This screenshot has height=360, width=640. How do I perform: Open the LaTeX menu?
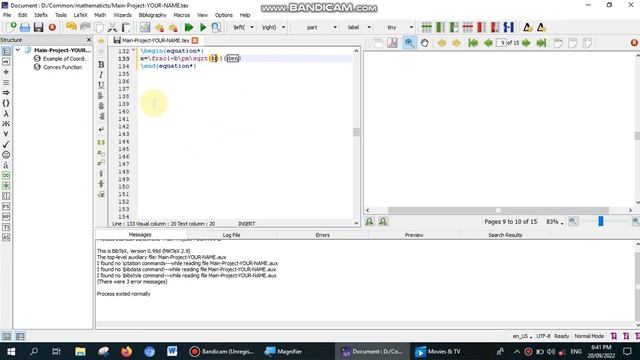pyautogui.click(x=80, y=15)
